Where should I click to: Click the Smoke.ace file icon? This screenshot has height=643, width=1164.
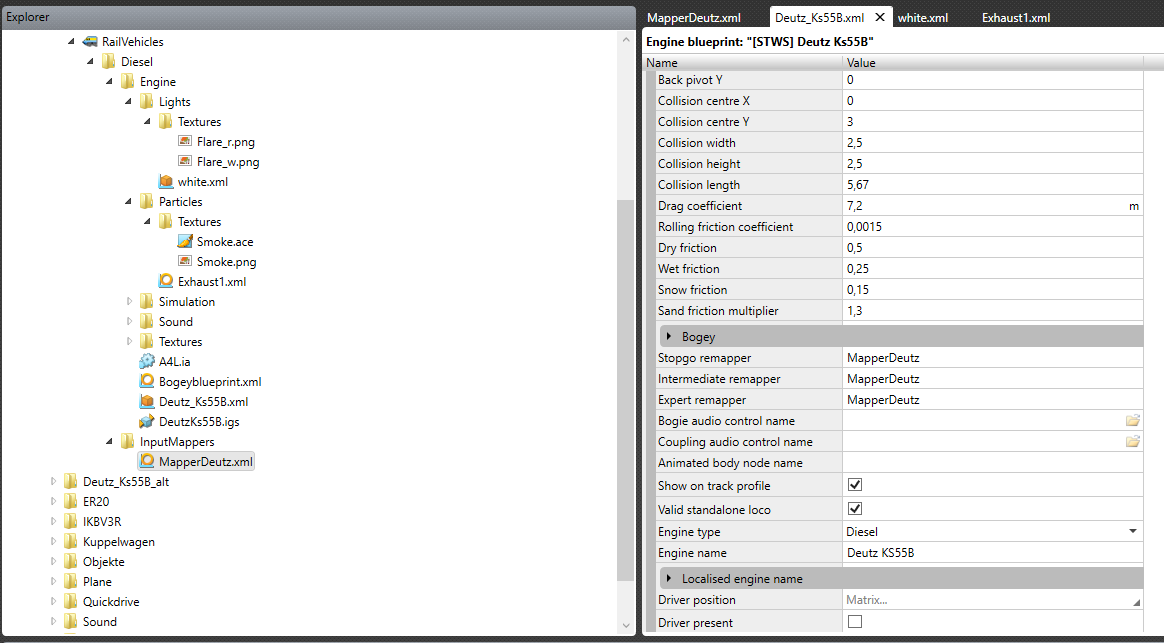(x=185, y=241)
